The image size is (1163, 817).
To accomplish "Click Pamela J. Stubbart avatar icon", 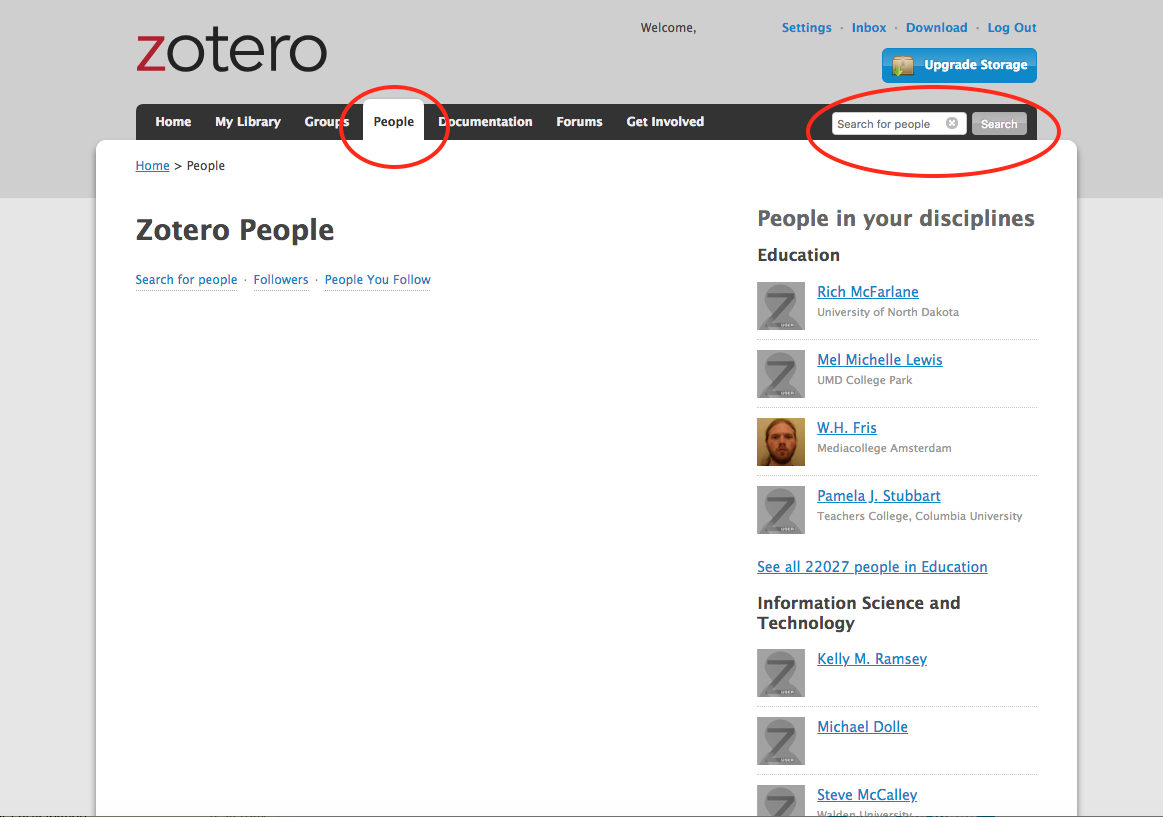I will click(780, 510).
